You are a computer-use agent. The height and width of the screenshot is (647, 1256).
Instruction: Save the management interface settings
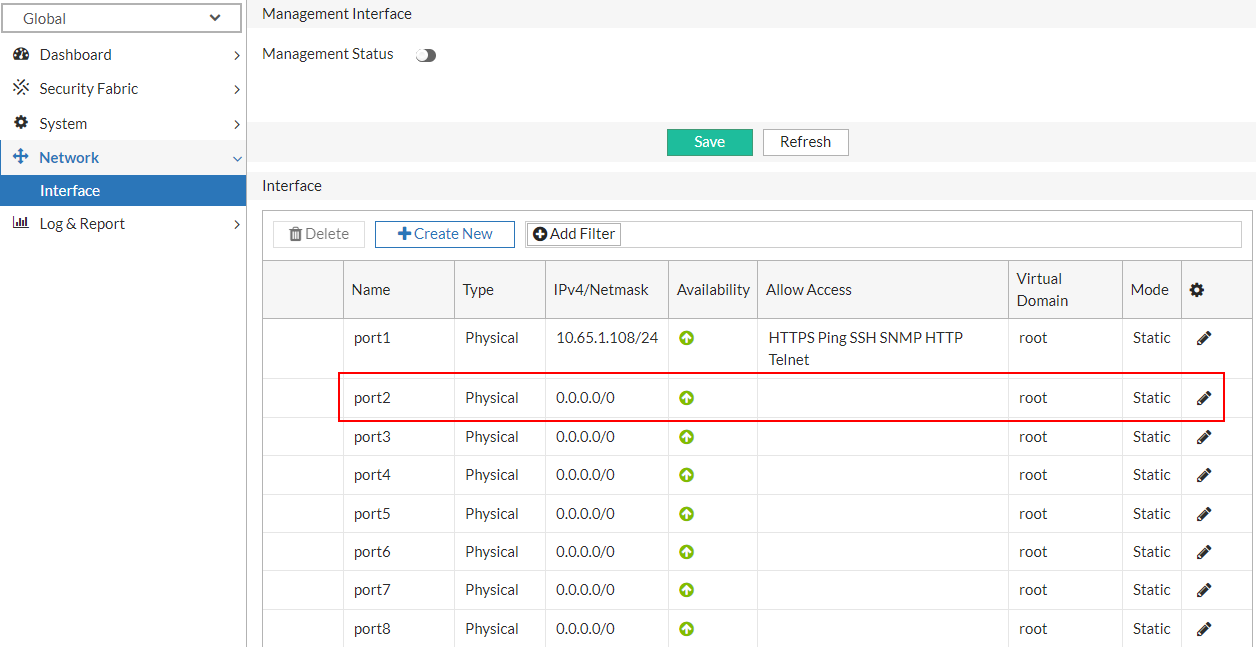click(709, 142)
